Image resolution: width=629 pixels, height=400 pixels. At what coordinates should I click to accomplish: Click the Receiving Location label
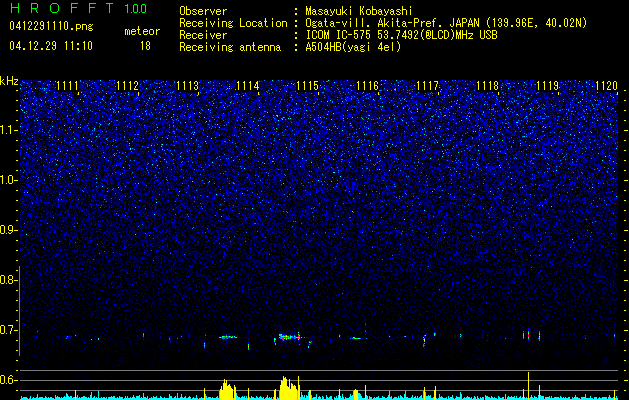233,23
